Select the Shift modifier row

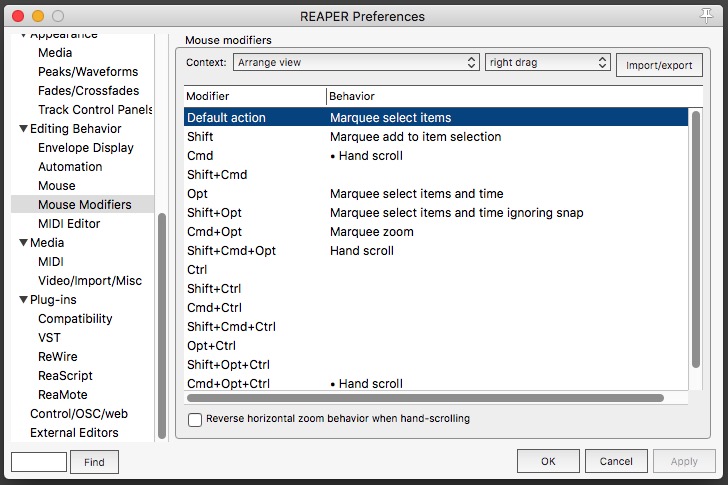point(436,137)
